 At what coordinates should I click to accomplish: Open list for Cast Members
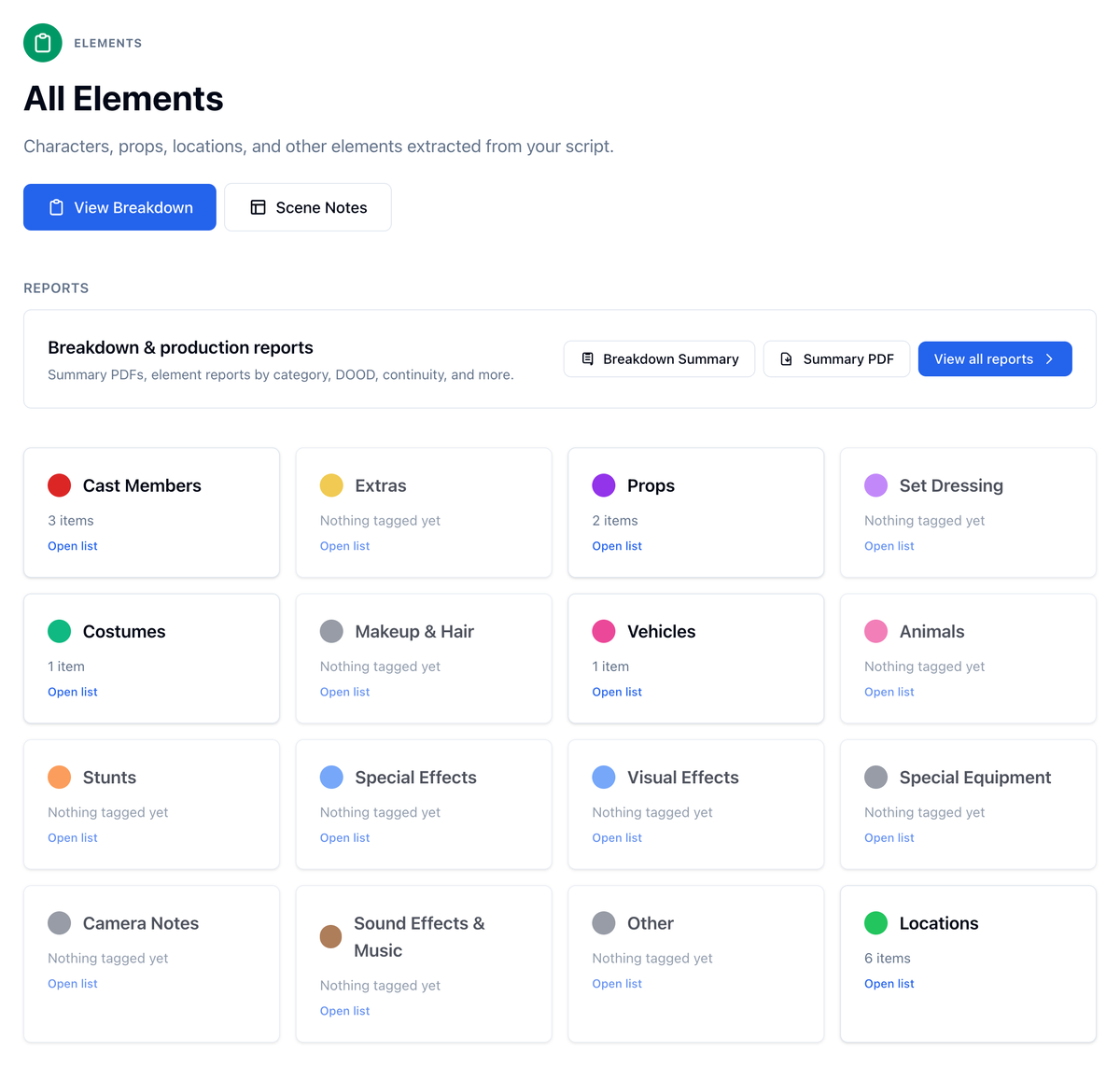point(73,546)
